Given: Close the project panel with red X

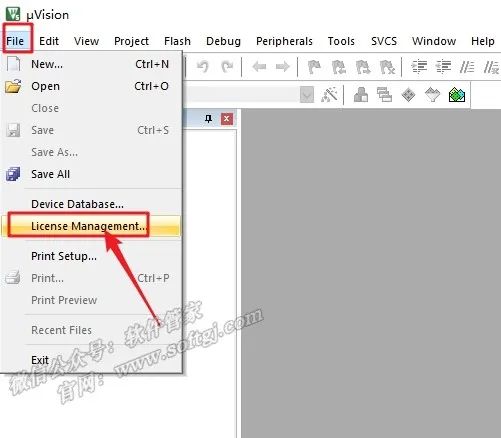Looking at the screenshot, I should 227,119.
